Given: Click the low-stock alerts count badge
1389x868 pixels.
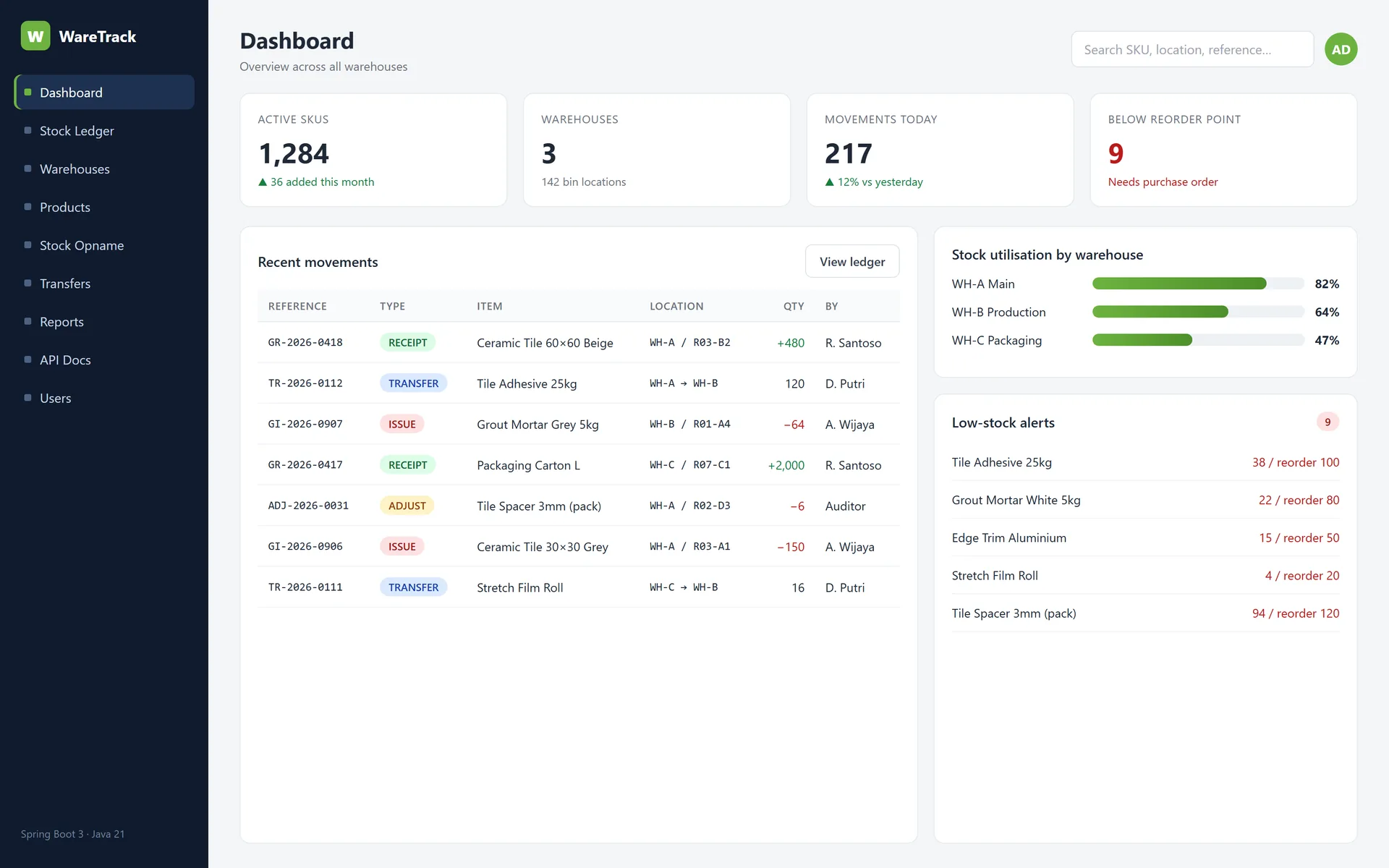Looking at the screenshot, I should 1328,422.
